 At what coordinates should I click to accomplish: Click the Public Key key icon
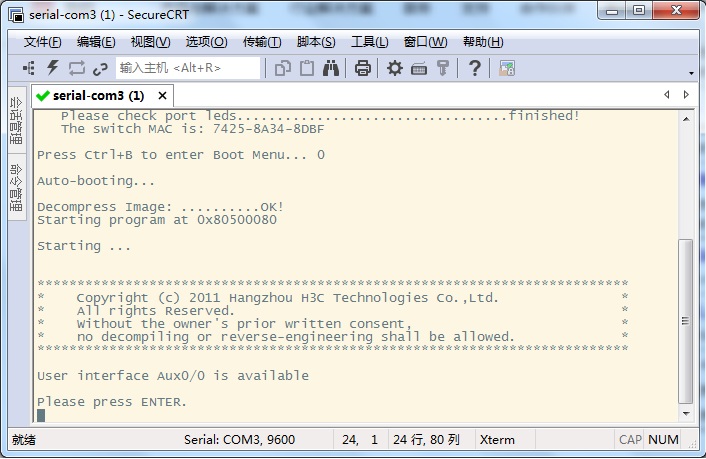(443, 68)
